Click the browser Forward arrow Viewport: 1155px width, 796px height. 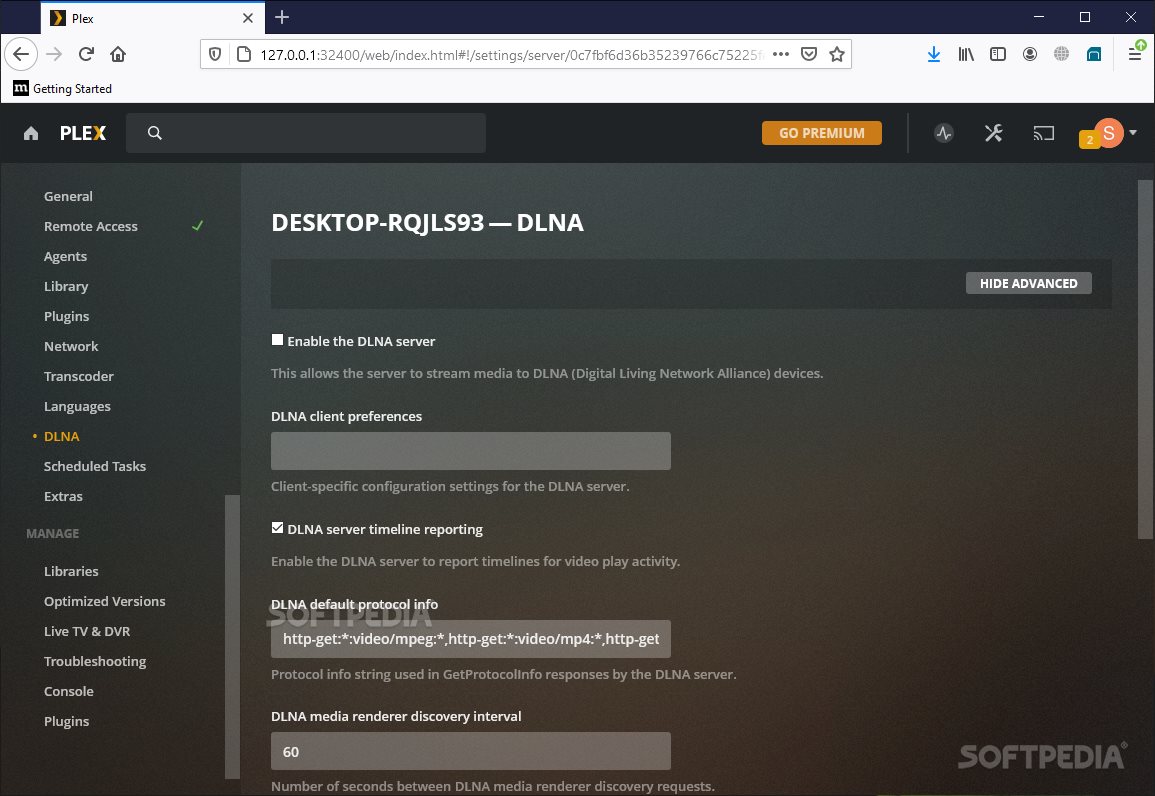point(54,54)
